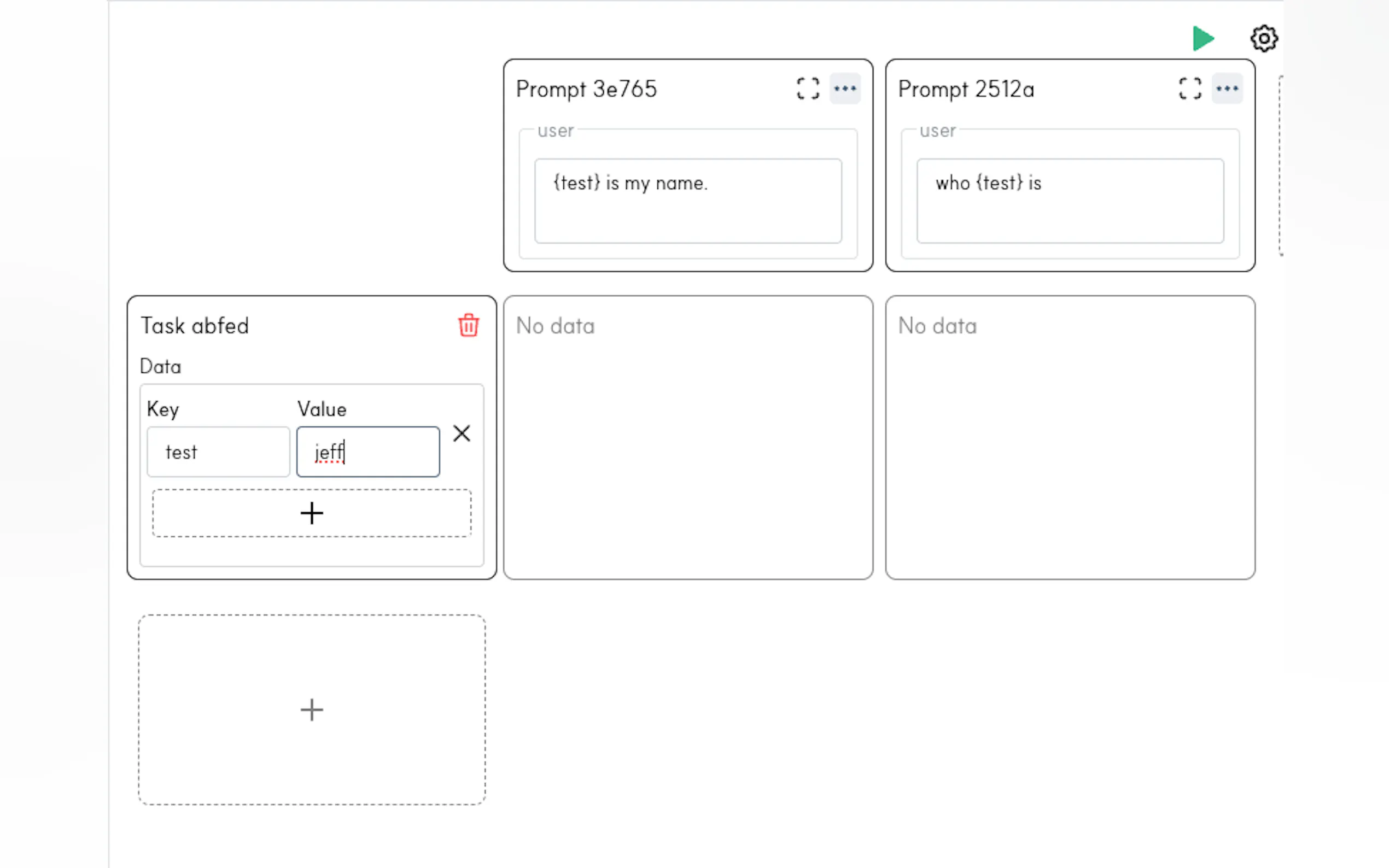Remove the test key-value row
Screen dimensions: 1389x868
pyautogui.click(x=462, y=433)
